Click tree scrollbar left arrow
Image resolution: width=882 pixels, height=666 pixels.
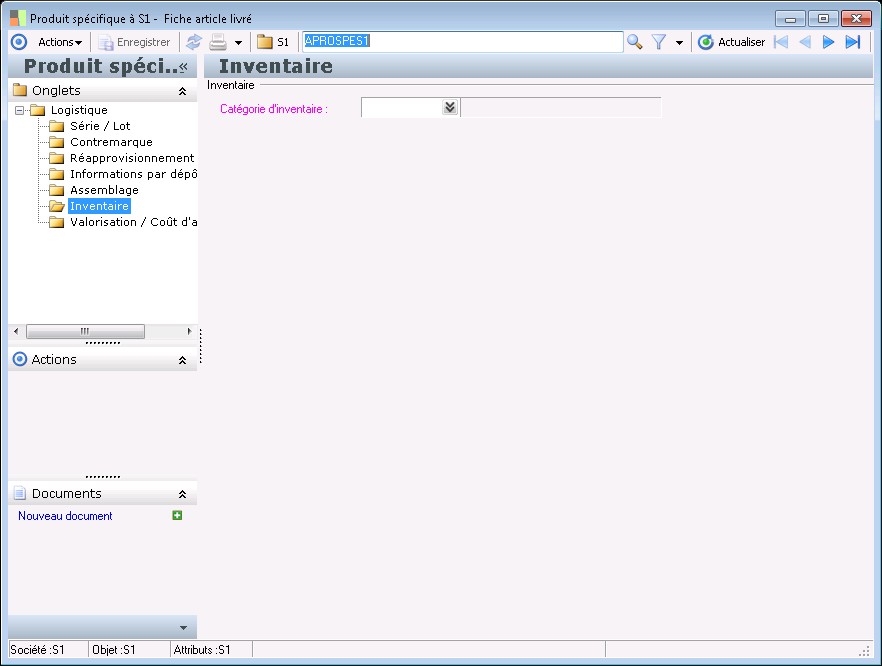click(x=16, y=331)
